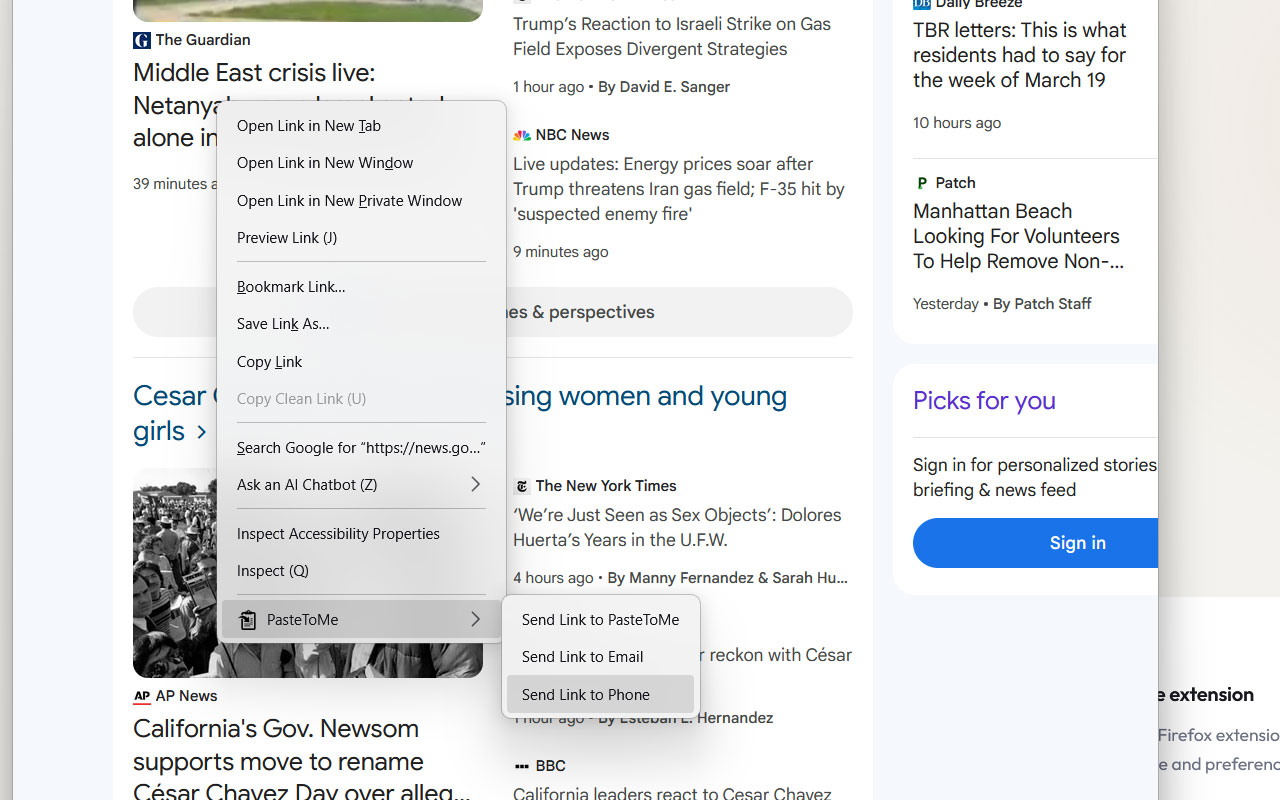The height and width of the screenshot is (800, 1280).
Task: Select Copy Link from the context menu
Action: point(269,362)
